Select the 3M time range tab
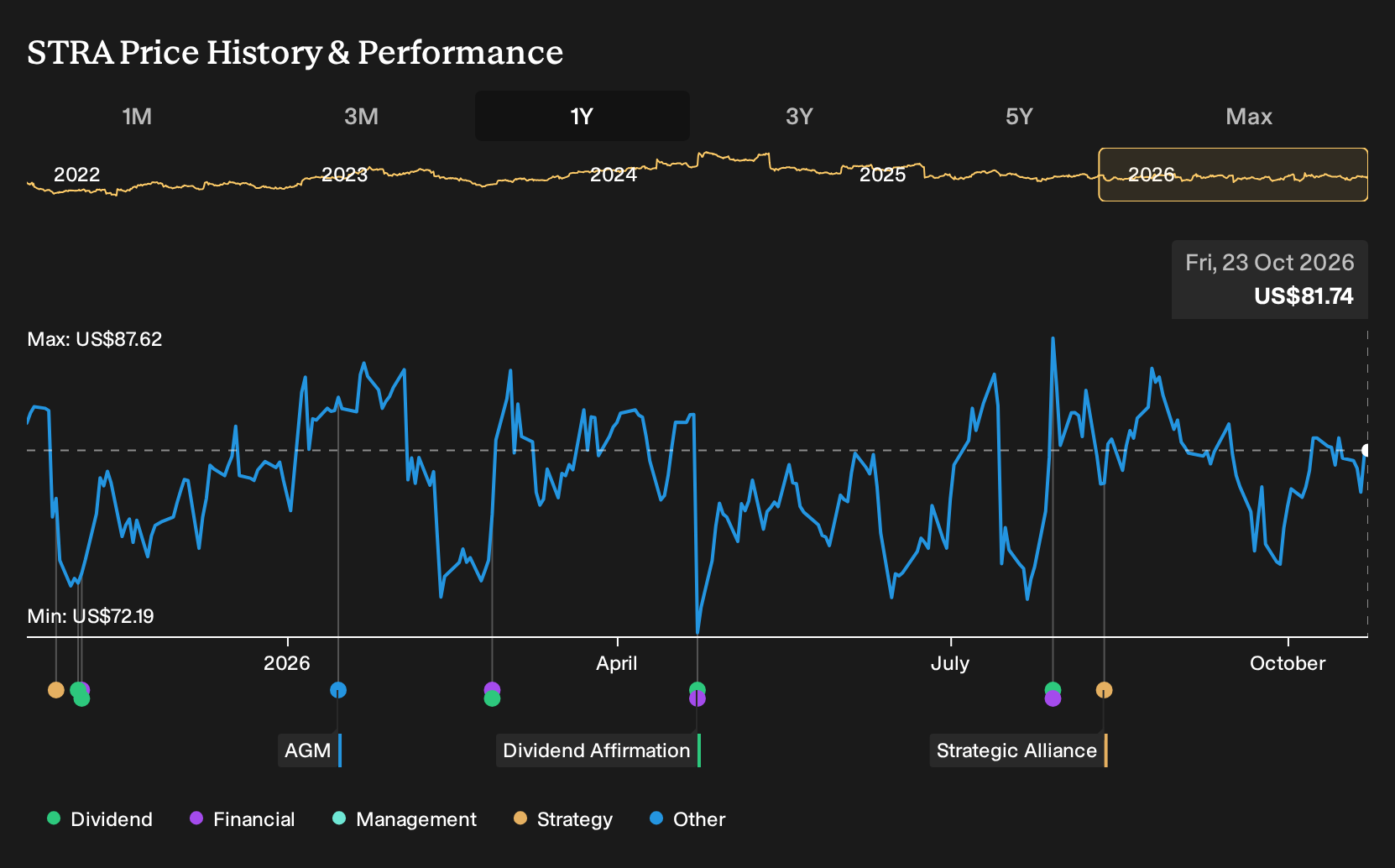1395x868 pixels. [x=361, y=116]
